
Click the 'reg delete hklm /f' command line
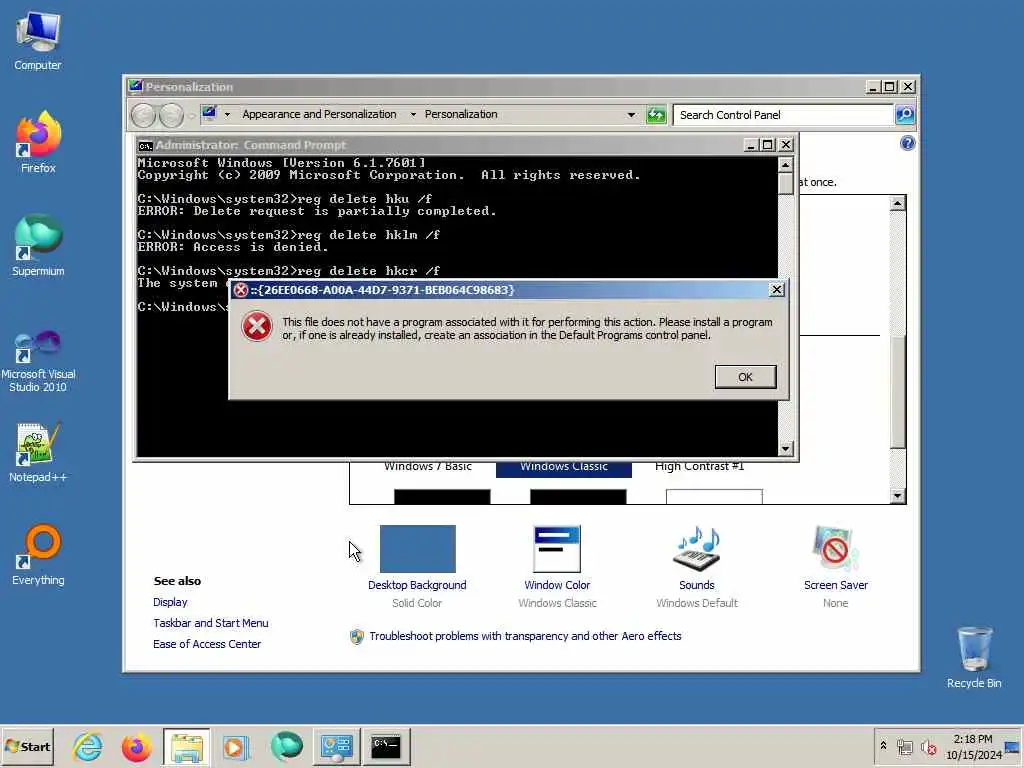coord(289,234)
